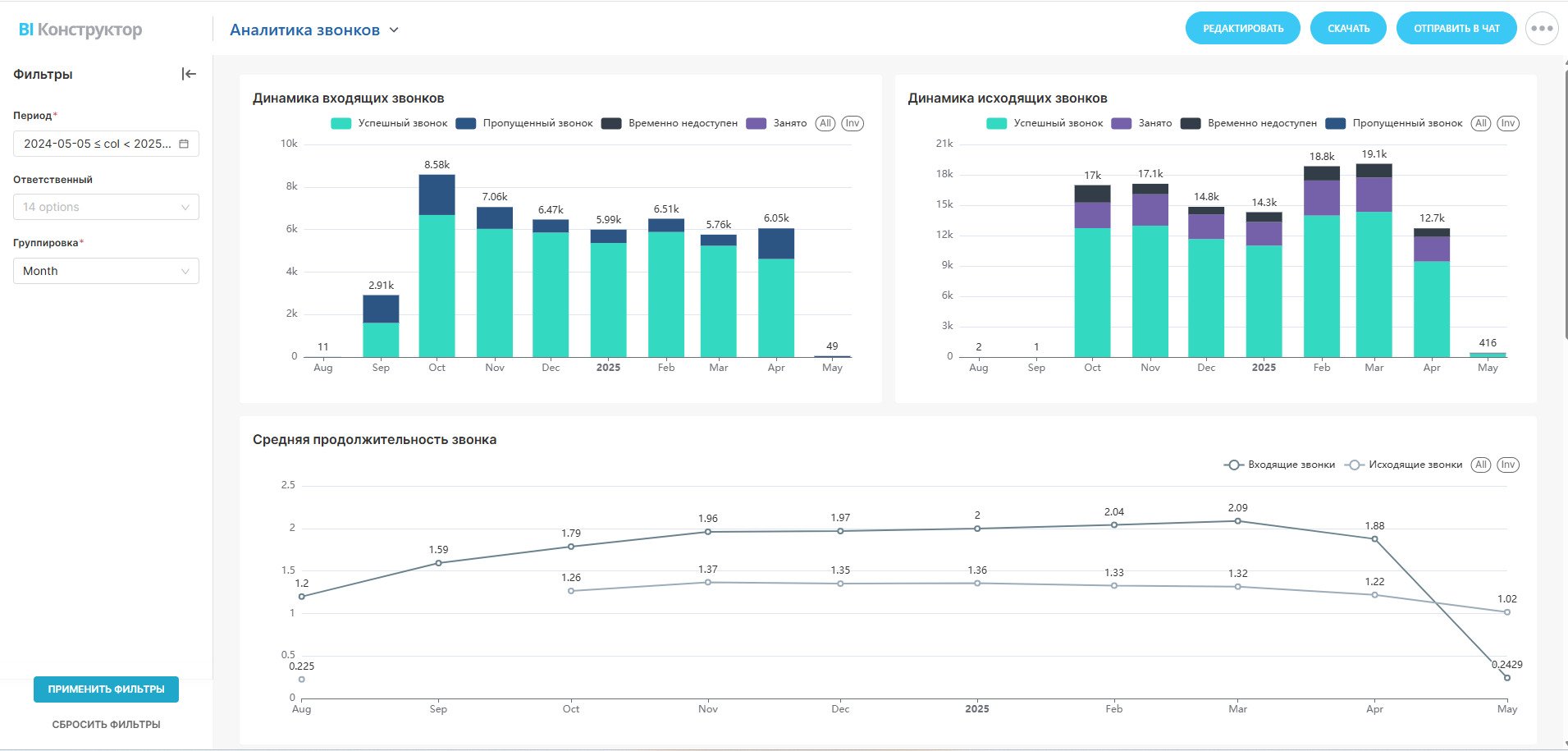Click the October bar in incoming calls chart

pyautogui.click(x=437, y=266)
